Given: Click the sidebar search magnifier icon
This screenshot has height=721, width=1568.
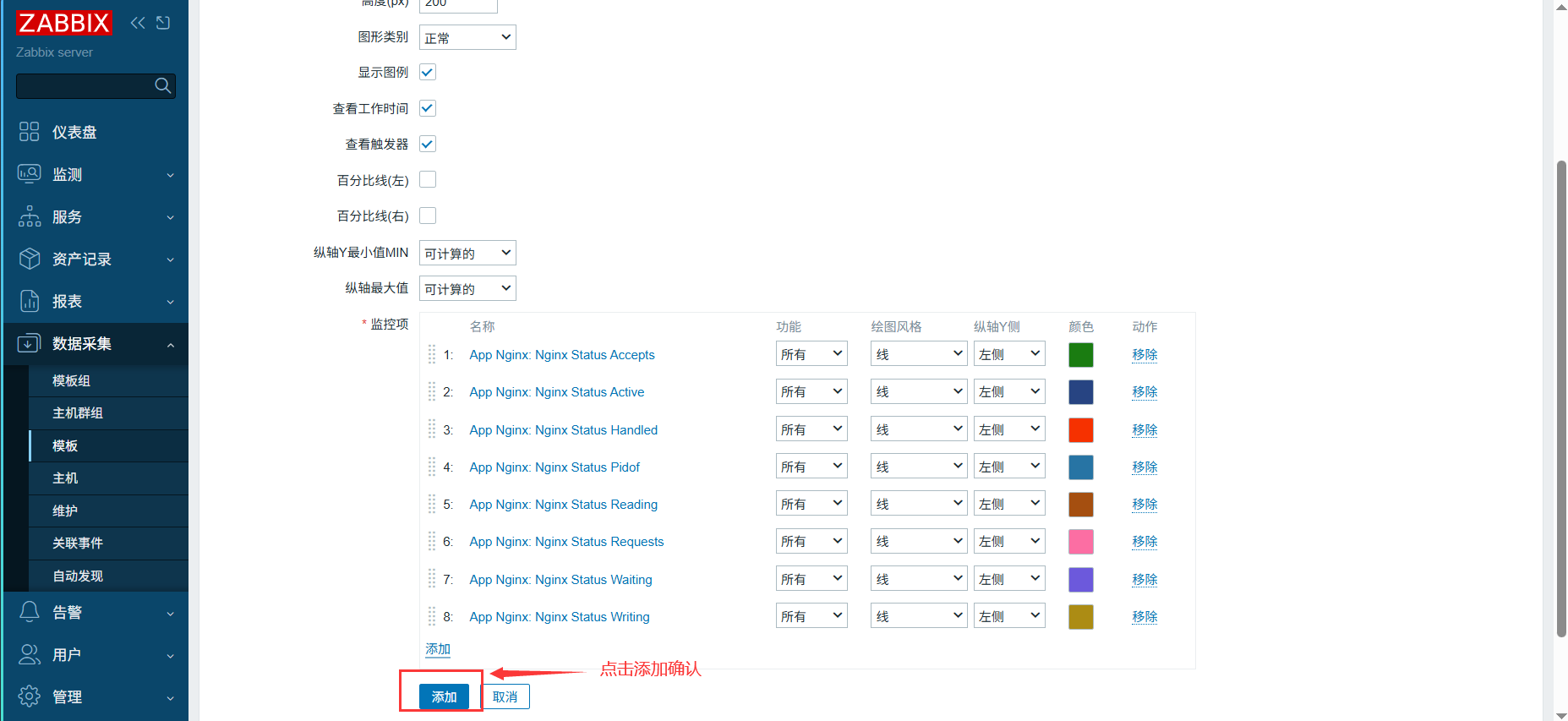Looking at the screenshot, I should 163,85.
